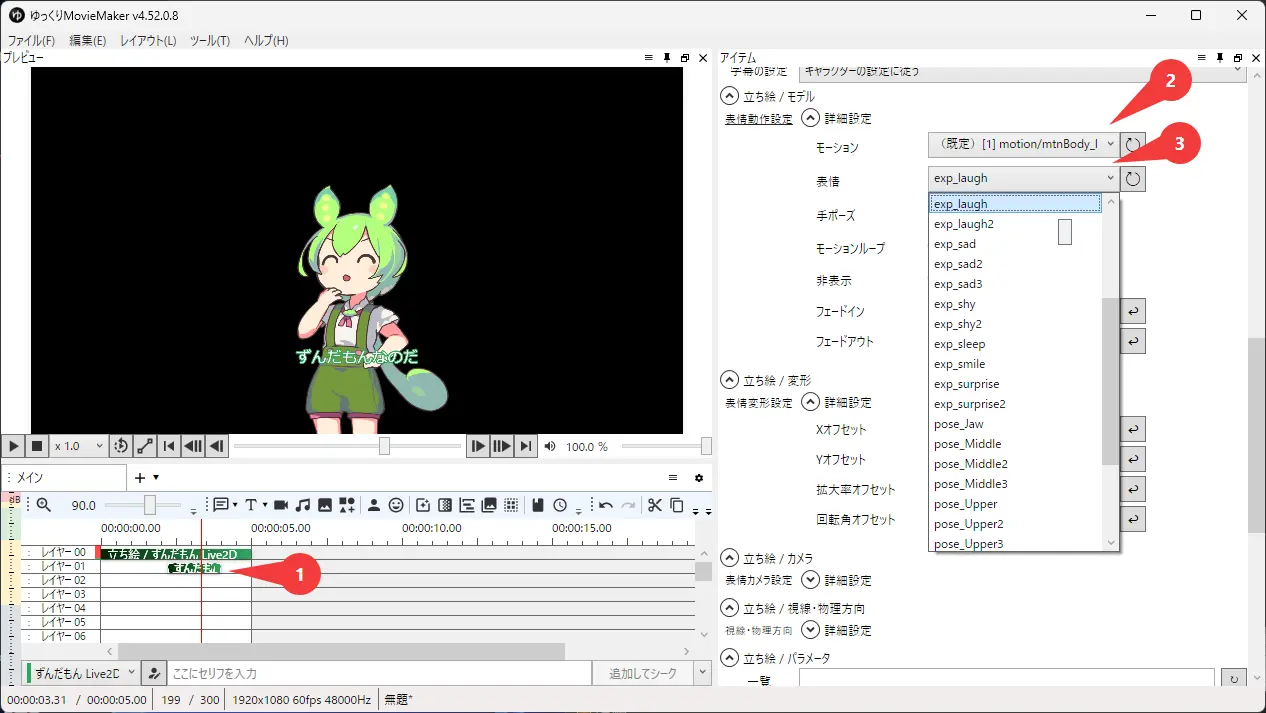
Task: Open the ツール(T) menu
Action: pos(210,41)
